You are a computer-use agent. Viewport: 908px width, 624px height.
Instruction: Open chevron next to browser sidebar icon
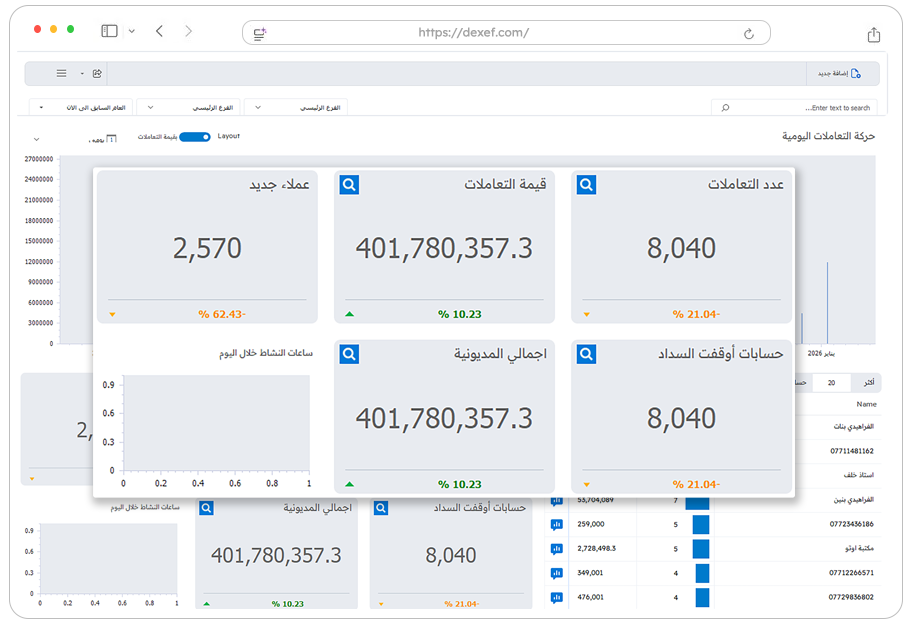[131, 31]
